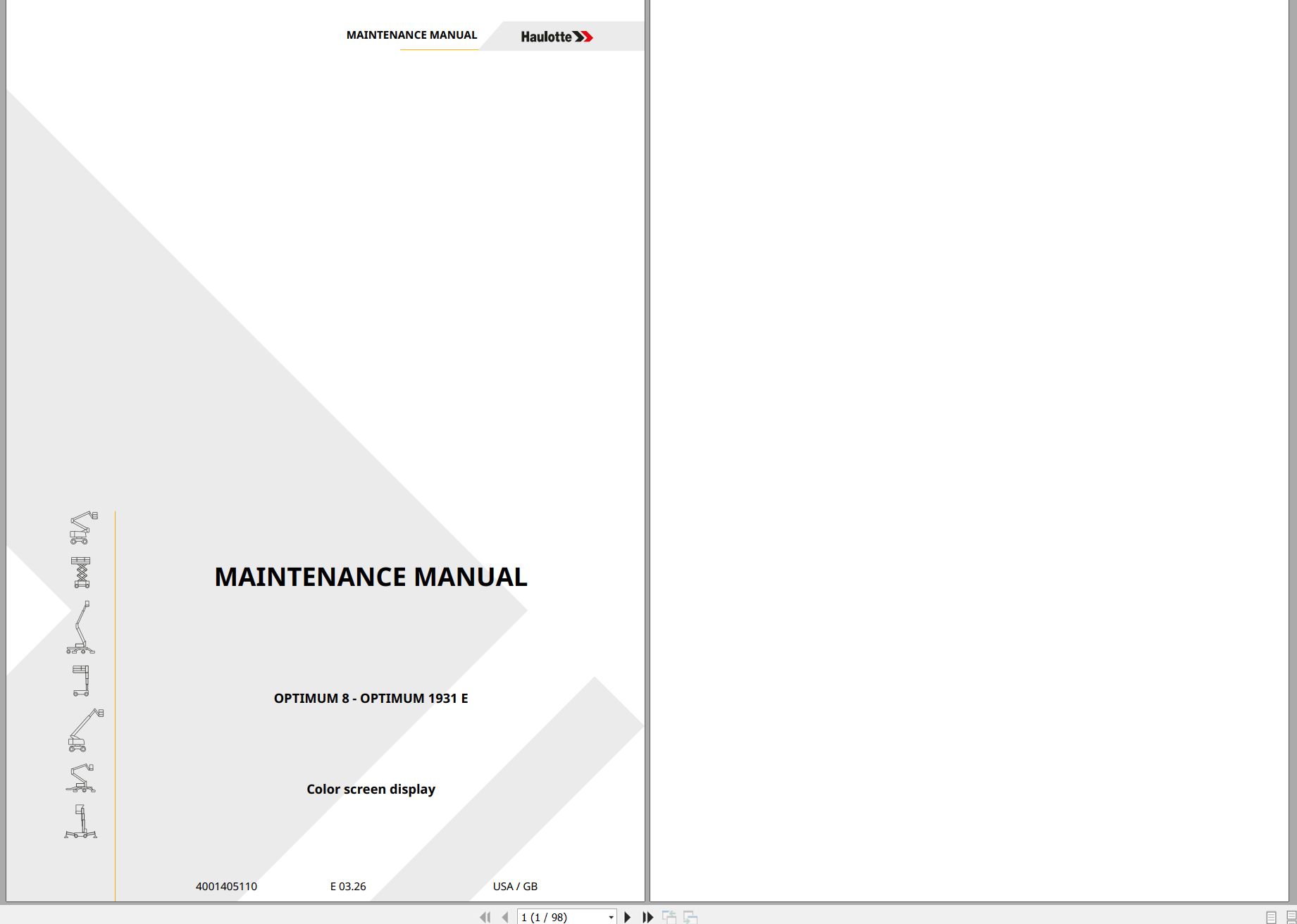This screenshot has width=1297, height=924.
Task: Click the page number field showing 1 (1 / 98)
Action: pos(561,917)
